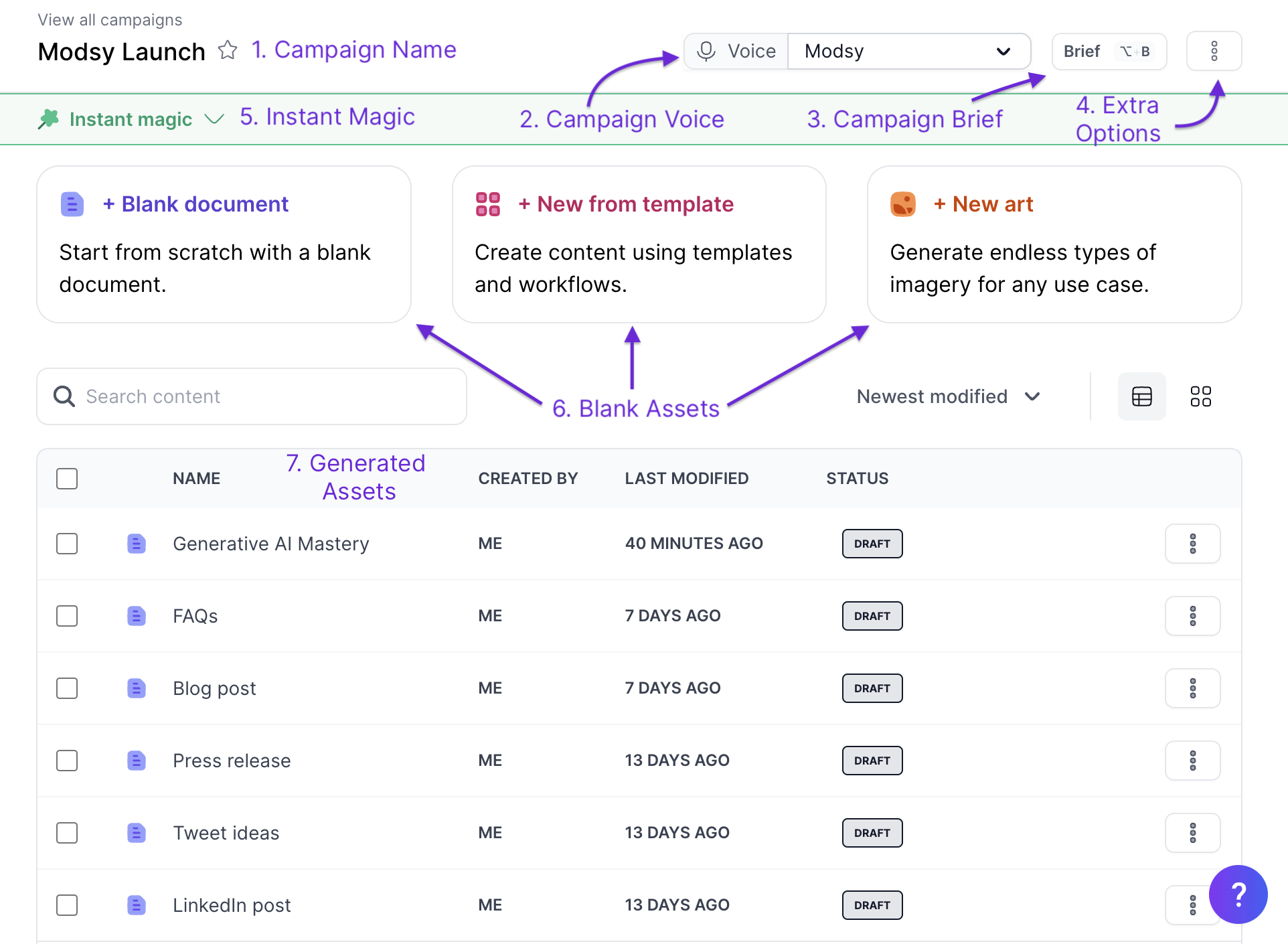Check the Blog post row checkbox

tap(67, 688)
